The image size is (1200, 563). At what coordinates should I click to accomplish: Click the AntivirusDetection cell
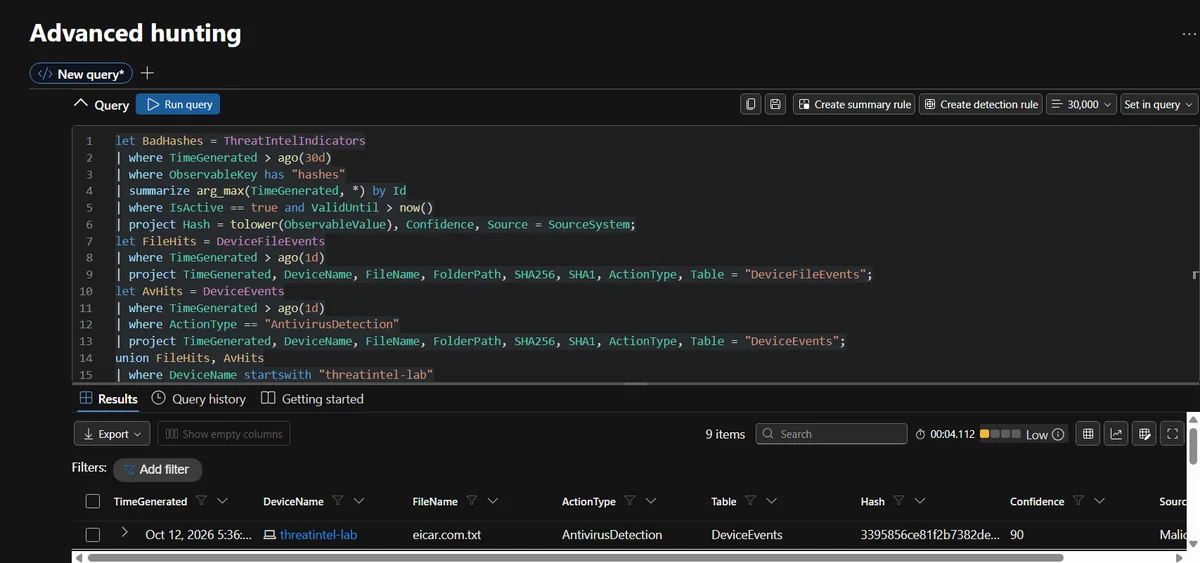(612, 535)
